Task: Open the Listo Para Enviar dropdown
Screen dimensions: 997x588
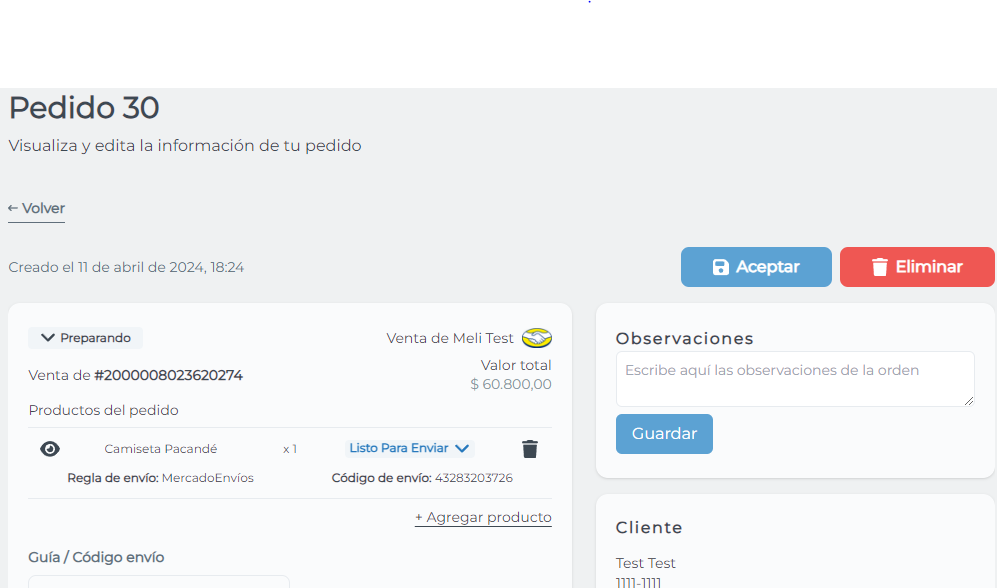Action: pyautogui.click(x=409, y=448)
